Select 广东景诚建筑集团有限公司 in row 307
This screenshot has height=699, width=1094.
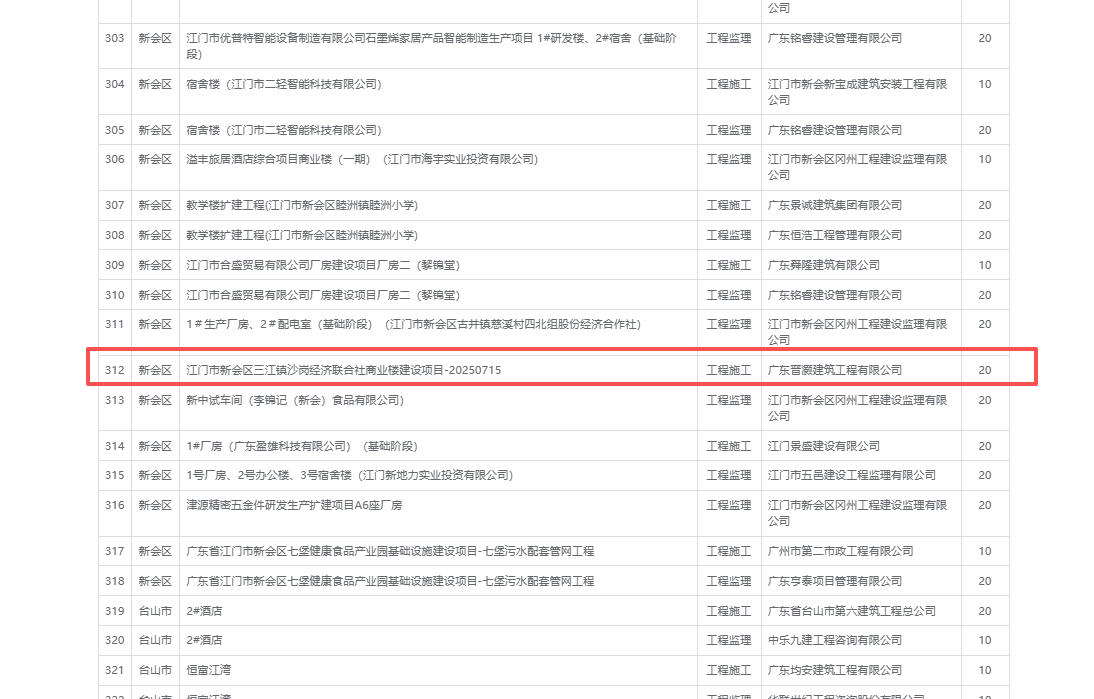[x=834, y=205]
